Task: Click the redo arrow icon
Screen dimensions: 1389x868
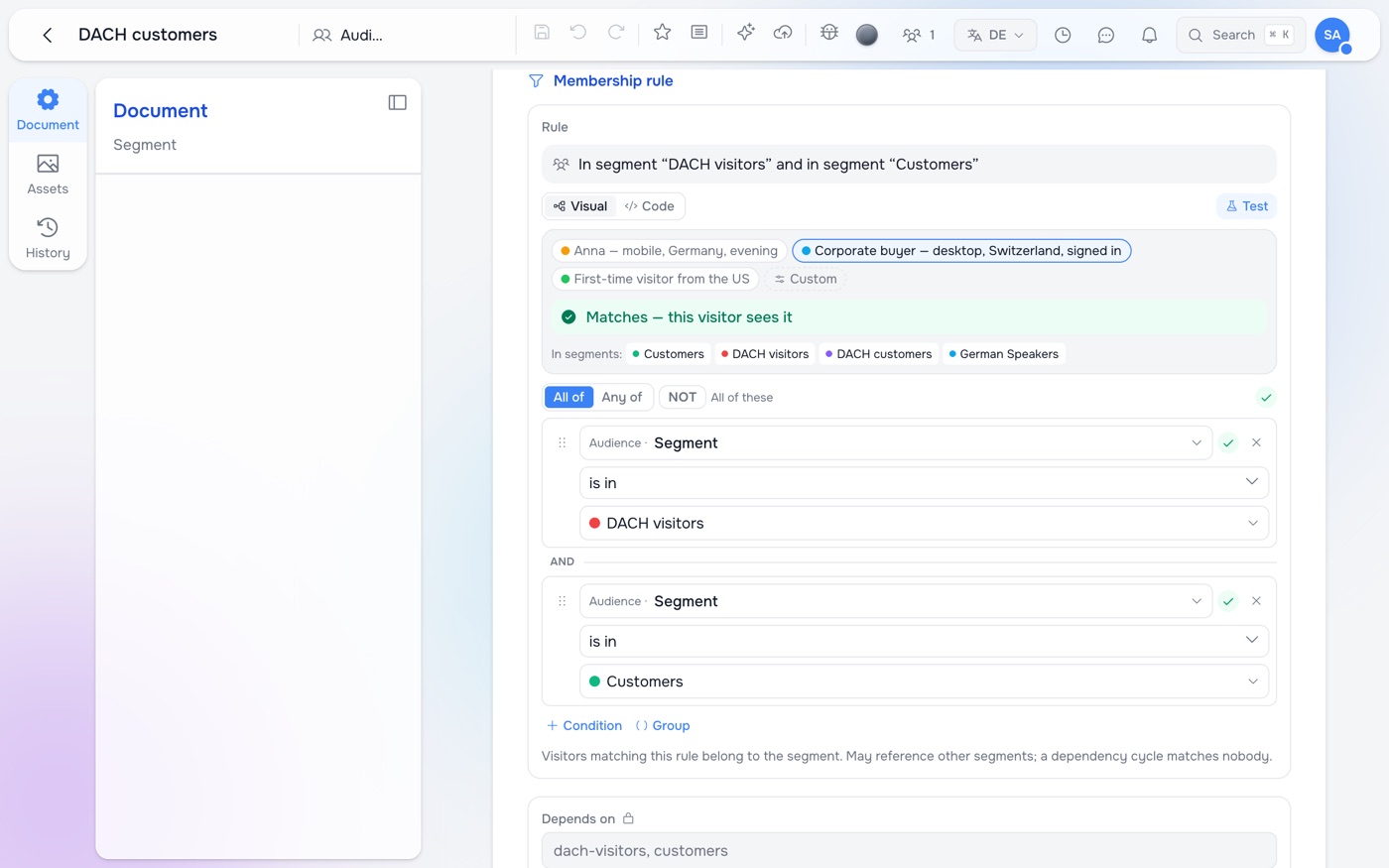Action: point(616,33)
